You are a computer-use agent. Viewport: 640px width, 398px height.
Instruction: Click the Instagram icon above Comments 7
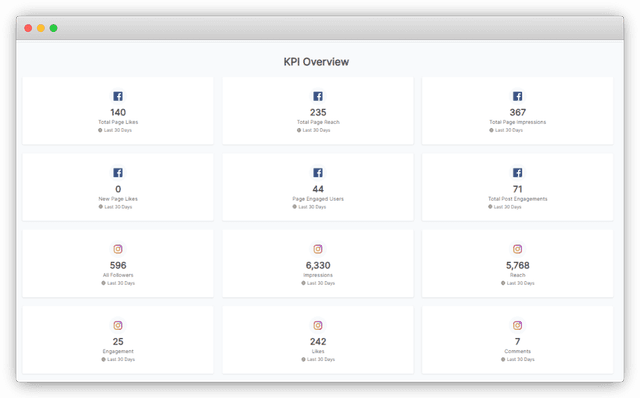tap(518, 325)
